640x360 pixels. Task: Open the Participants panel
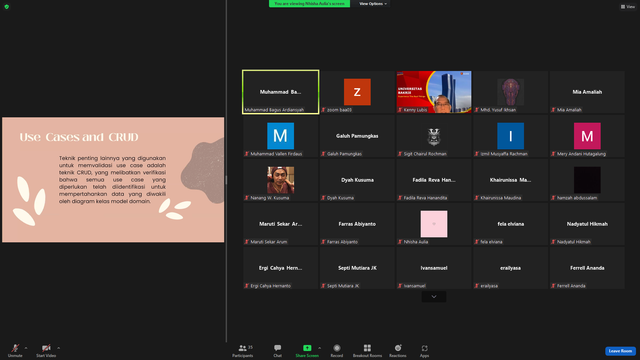tap(243, 351)
